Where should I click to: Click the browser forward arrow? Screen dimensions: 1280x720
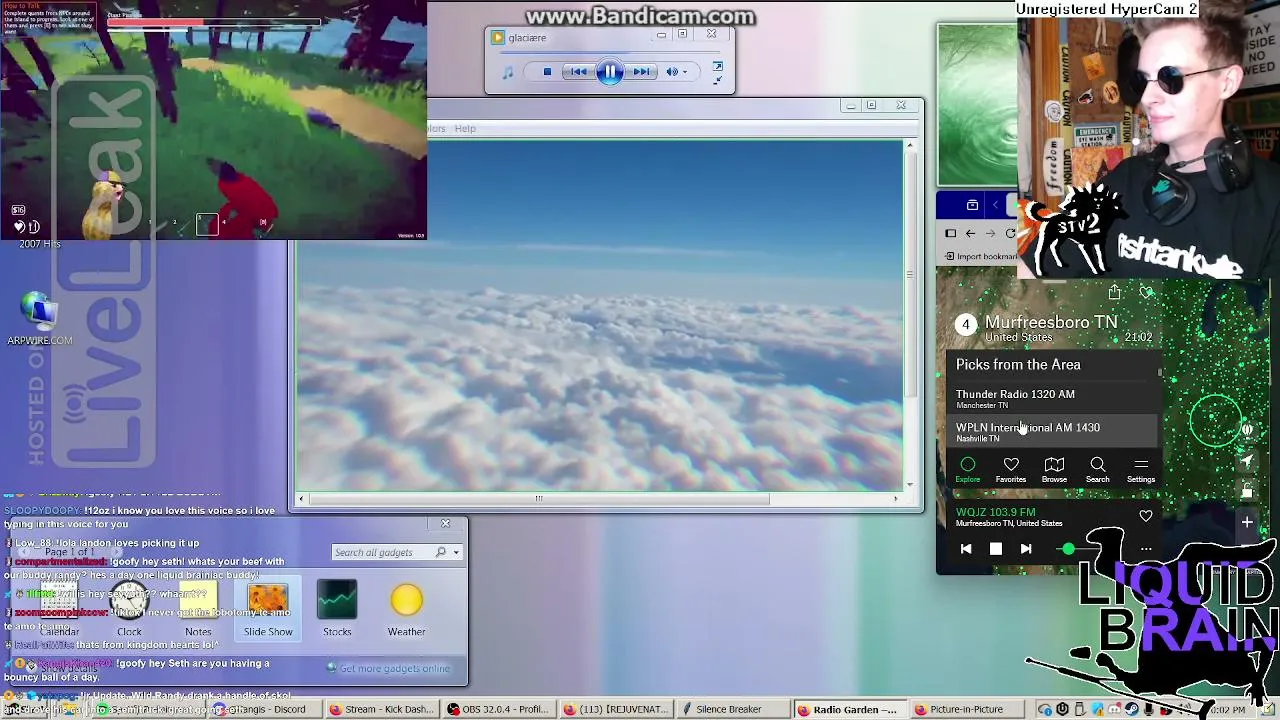click(x=990, y=233)
